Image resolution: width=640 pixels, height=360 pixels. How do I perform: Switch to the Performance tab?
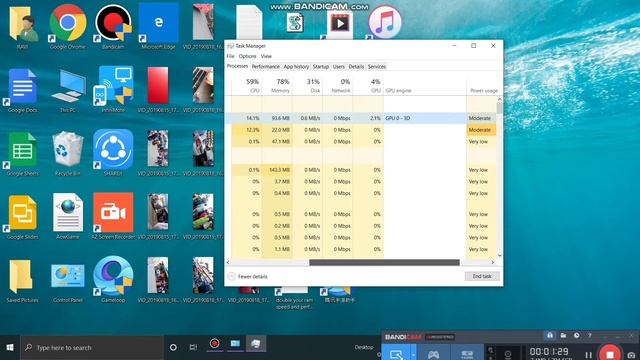tap(265, 67)
